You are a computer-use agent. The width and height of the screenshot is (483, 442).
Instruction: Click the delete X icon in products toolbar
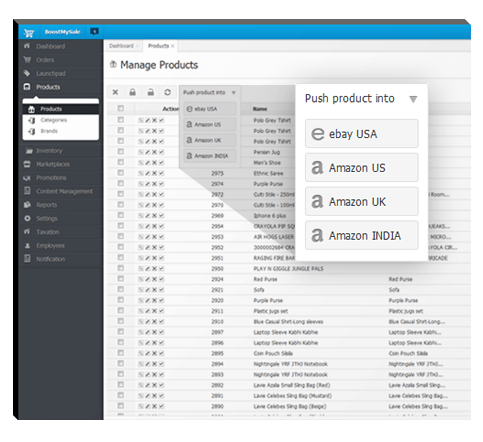click(x=115, y=92)
